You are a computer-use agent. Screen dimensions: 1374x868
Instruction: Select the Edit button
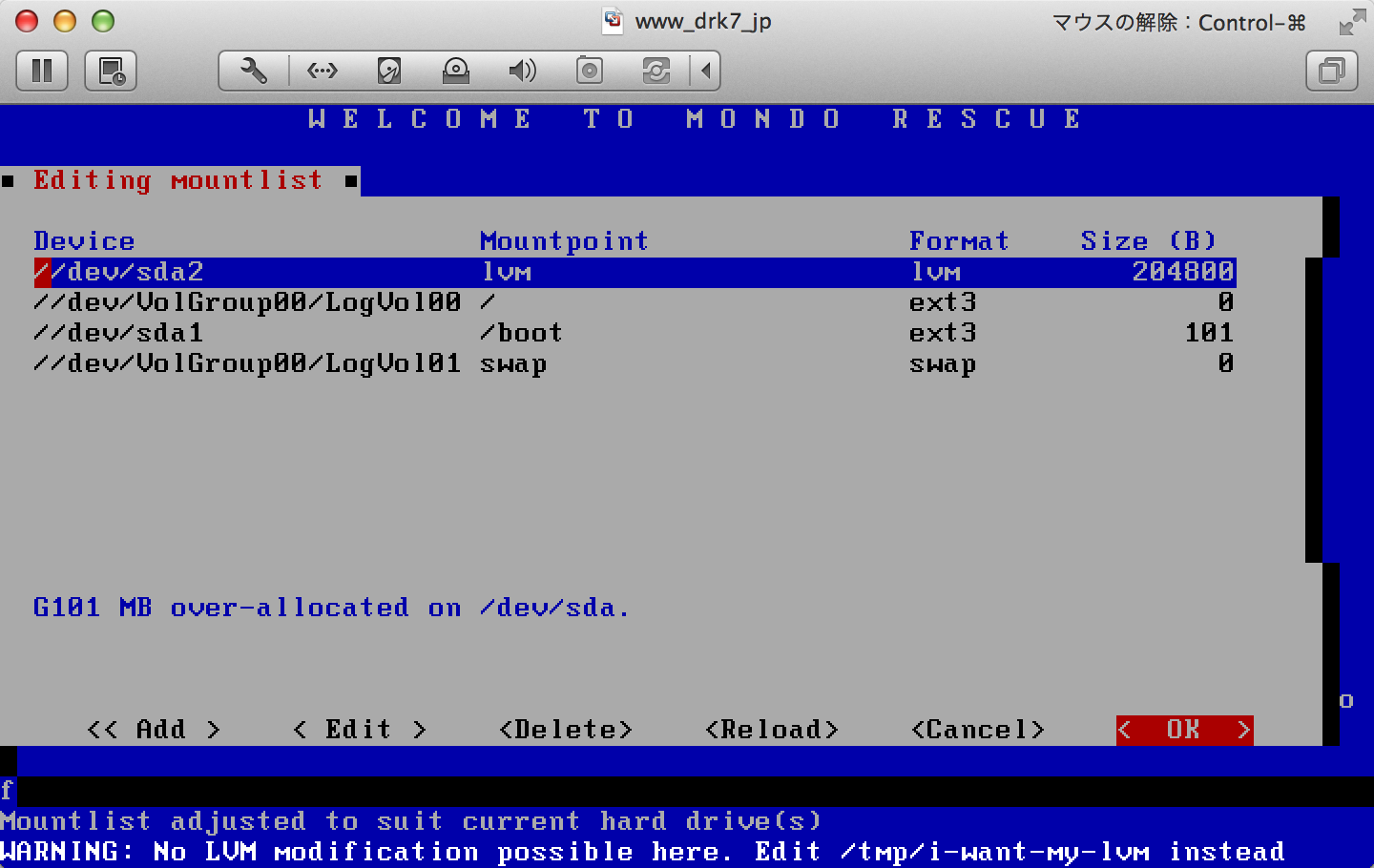point(359,730)
